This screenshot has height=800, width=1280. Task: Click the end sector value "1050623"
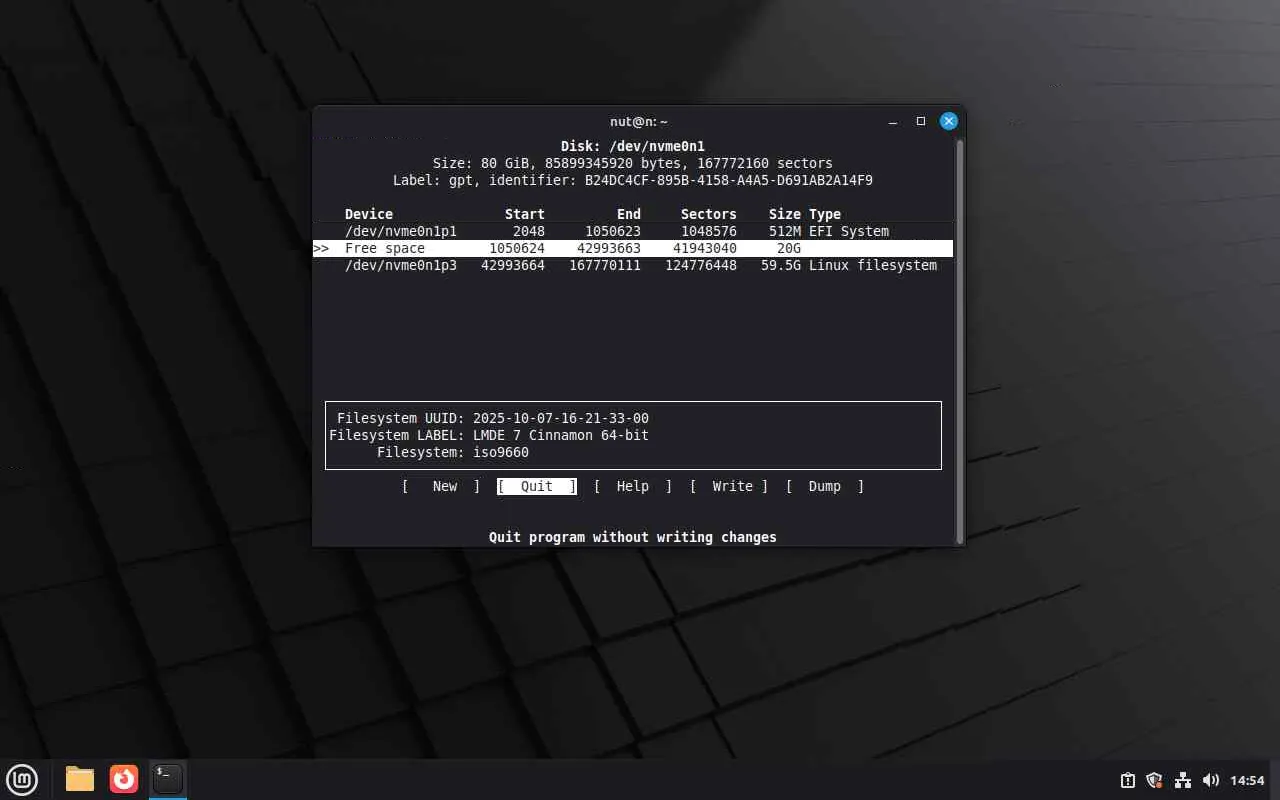(x=613, y=231)
